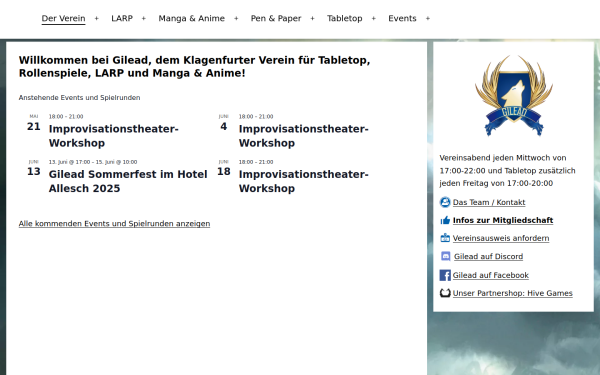Open the May 21 Improvisationstheater-Workshop event
600x375 pixels.
point(113,136)
